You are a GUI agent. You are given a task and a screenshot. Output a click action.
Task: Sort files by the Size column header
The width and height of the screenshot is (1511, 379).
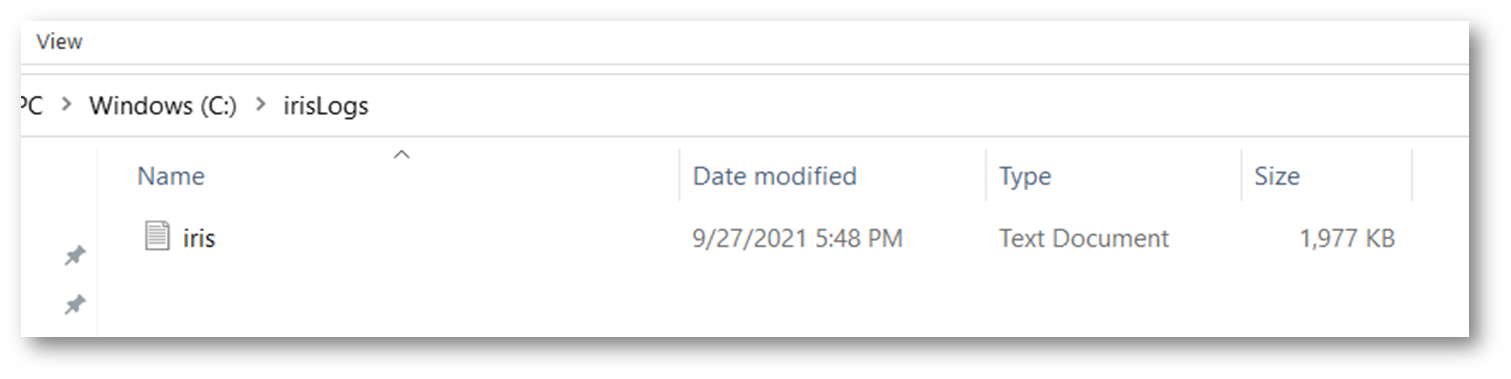coord(1277,177)
